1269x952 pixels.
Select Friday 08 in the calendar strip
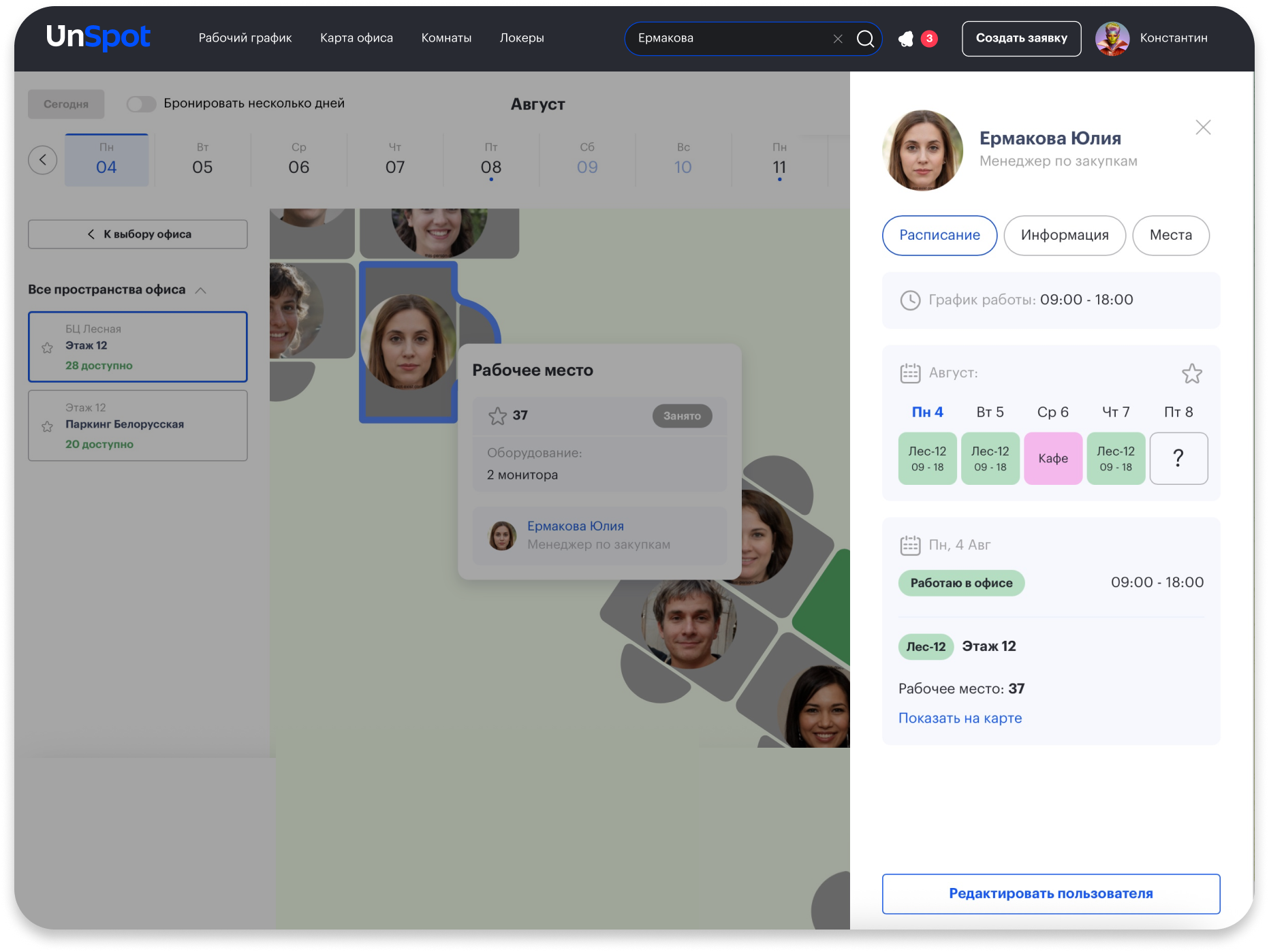click(x=490, y=161)
